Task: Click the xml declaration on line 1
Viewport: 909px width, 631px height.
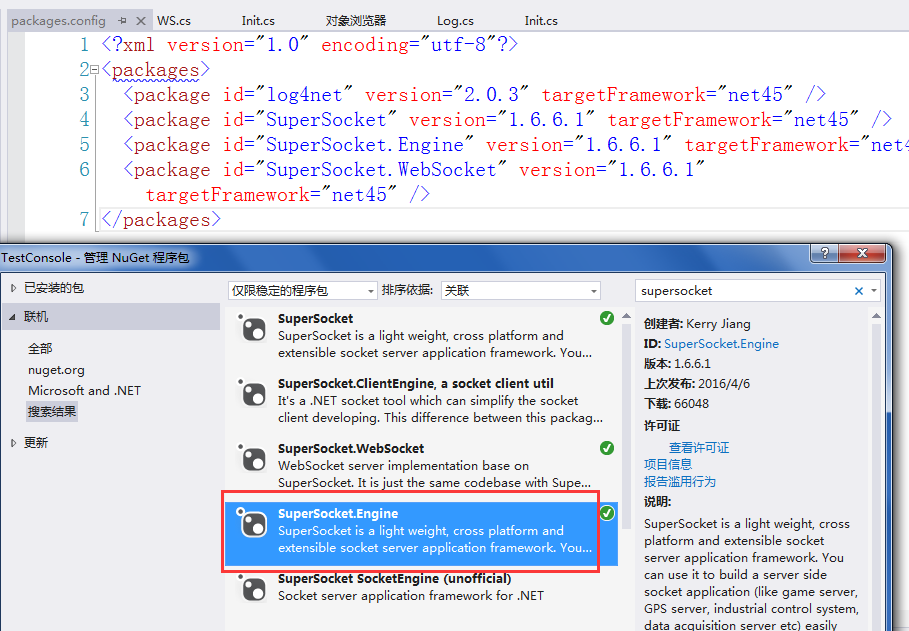Action: 310,45
